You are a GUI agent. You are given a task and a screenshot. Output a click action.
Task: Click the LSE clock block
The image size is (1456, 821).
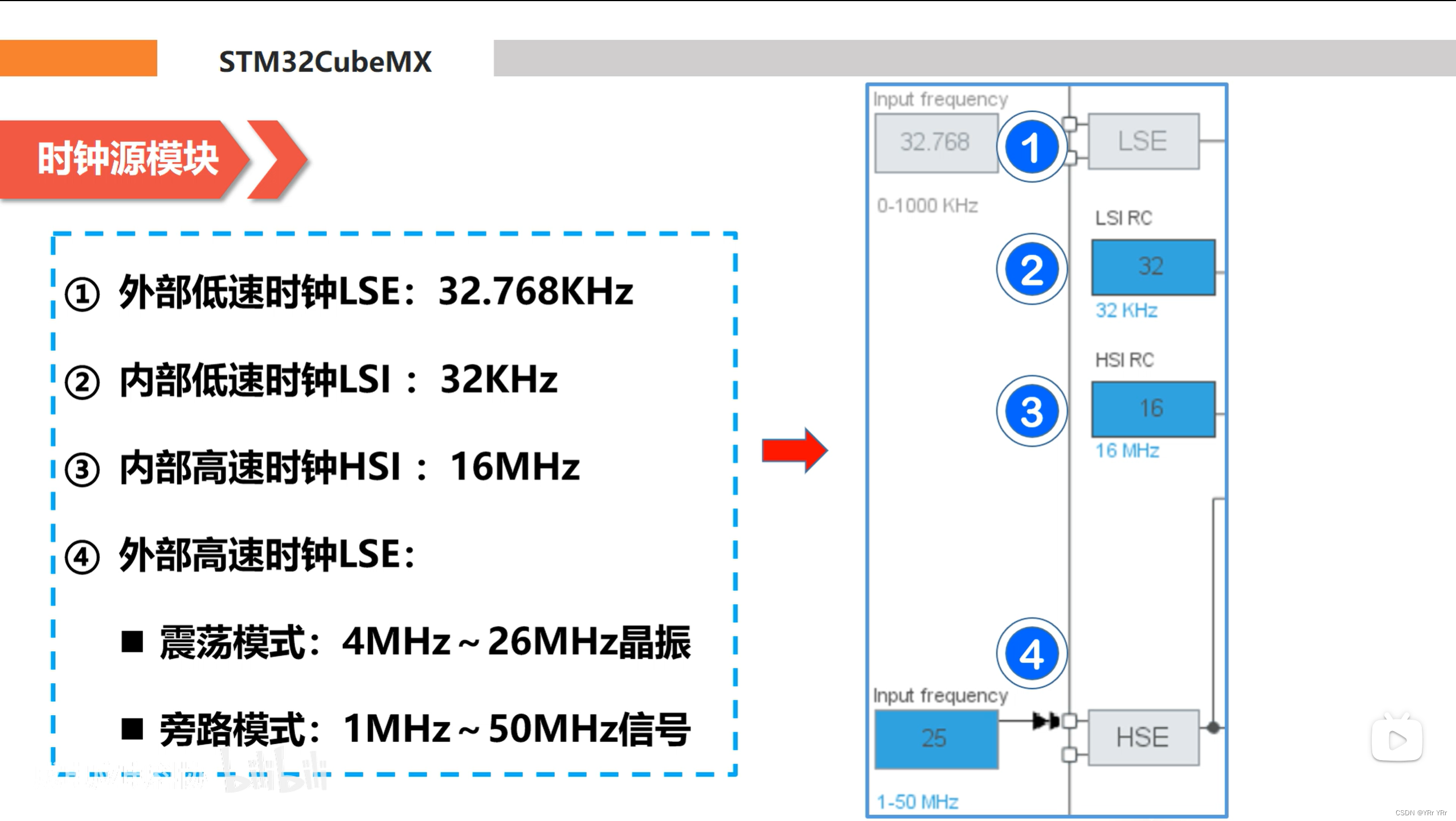tap(1143, 141)
